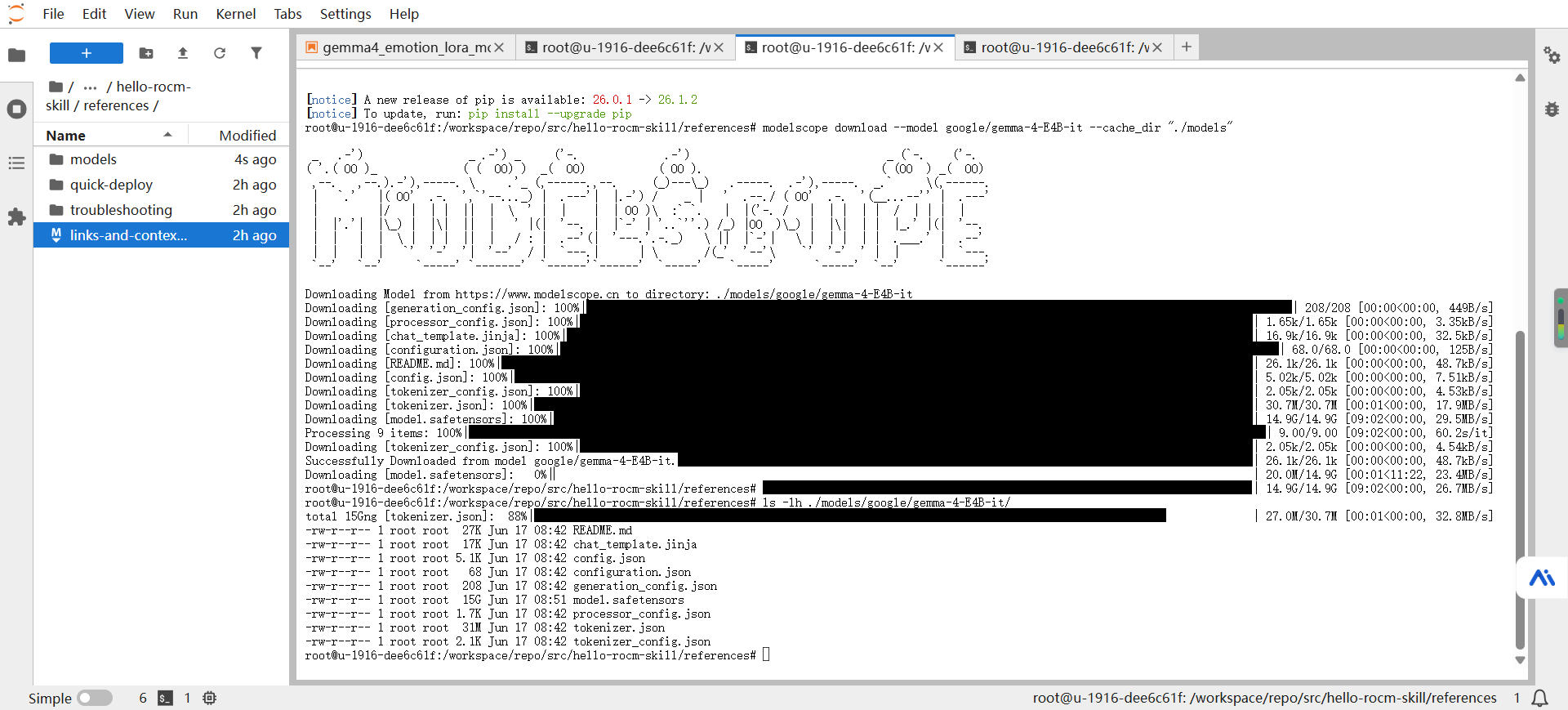Viewport: 1568px width, 710px height.
Task: Open the Tabs menu
Action: click(287, 14)
